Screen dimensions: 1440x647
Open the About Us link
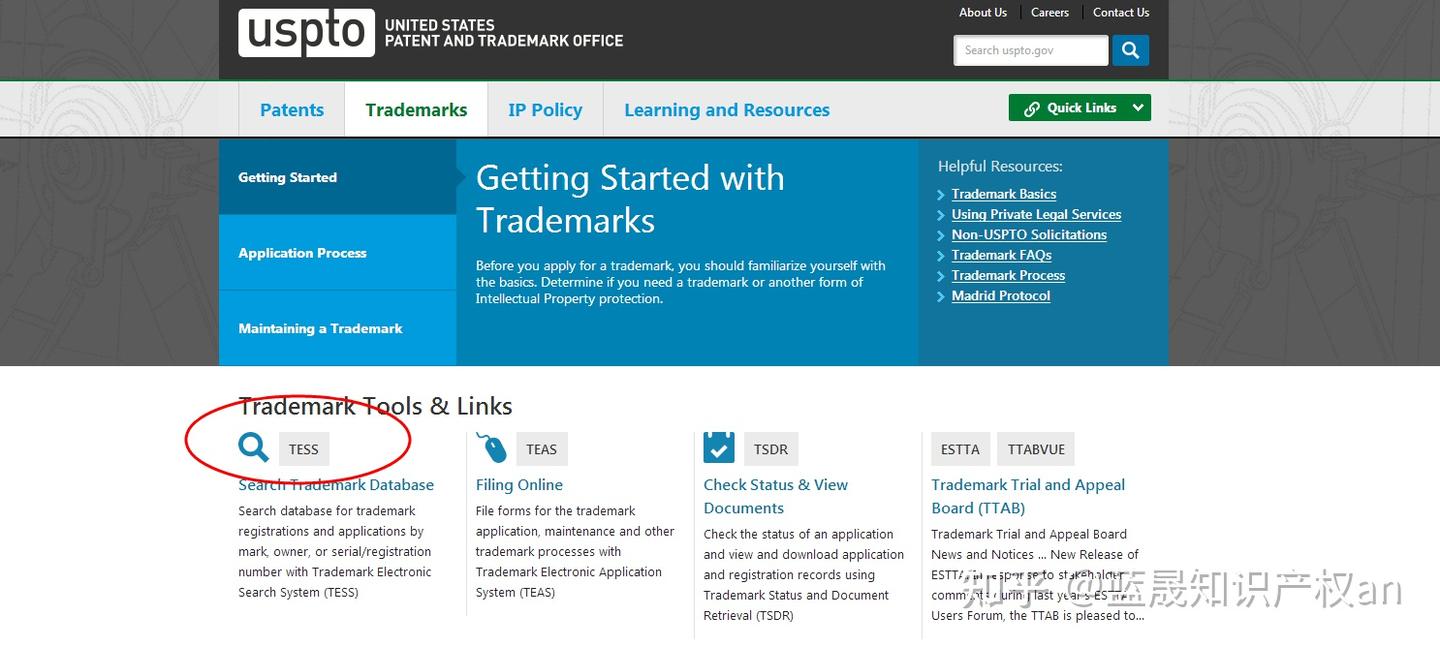(983, 13)
